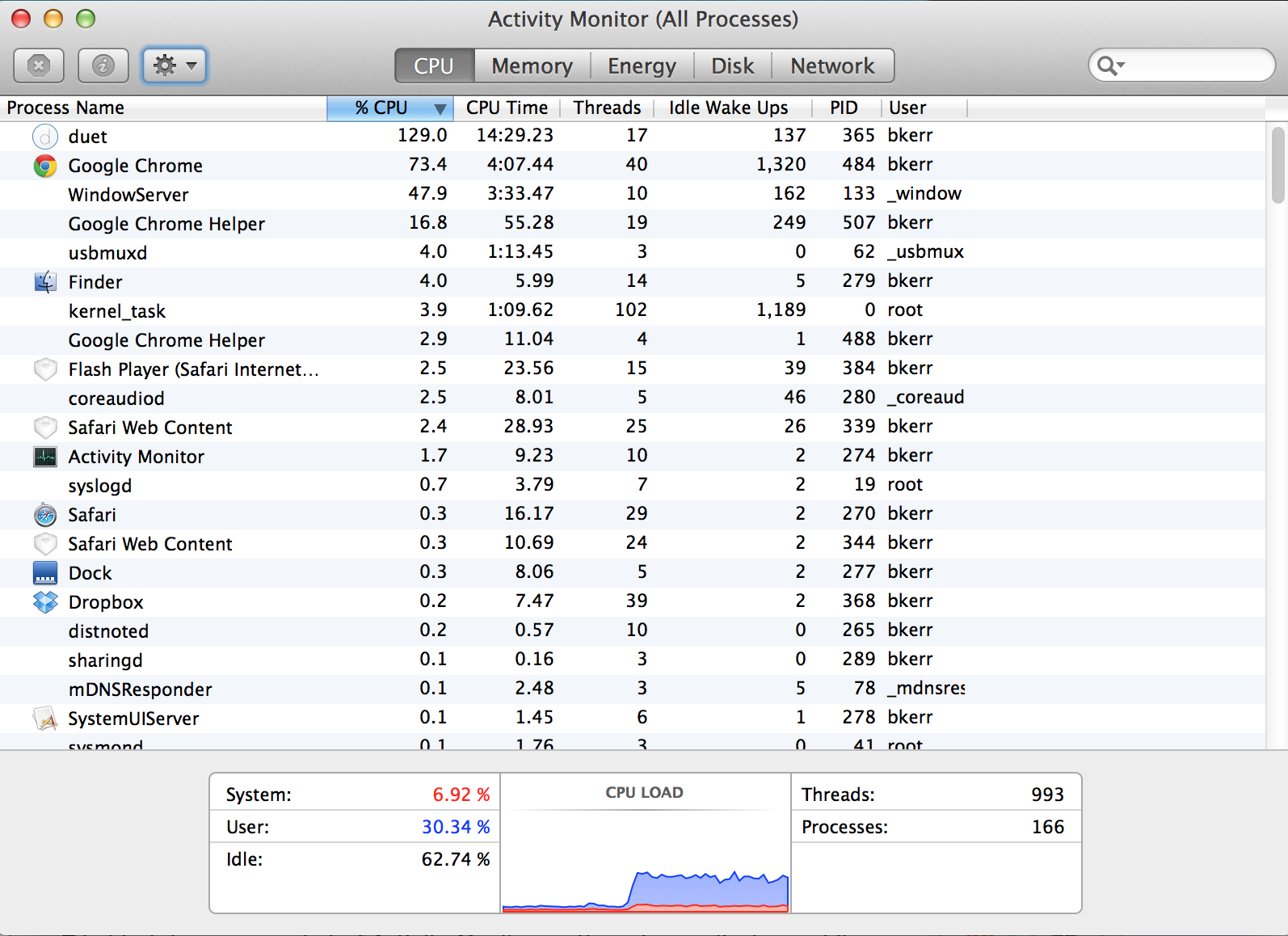Click the Activity Monitor process icon

[x=45, y=457]
